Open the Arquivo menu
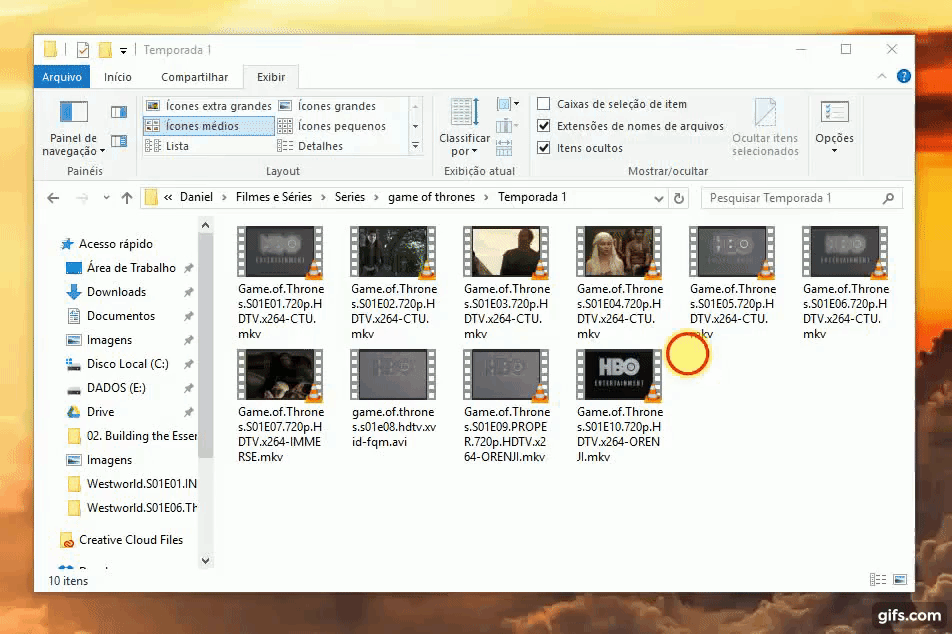Image resolution: width=952 pixels, height=634 pixels. click(x=62, y=77)
